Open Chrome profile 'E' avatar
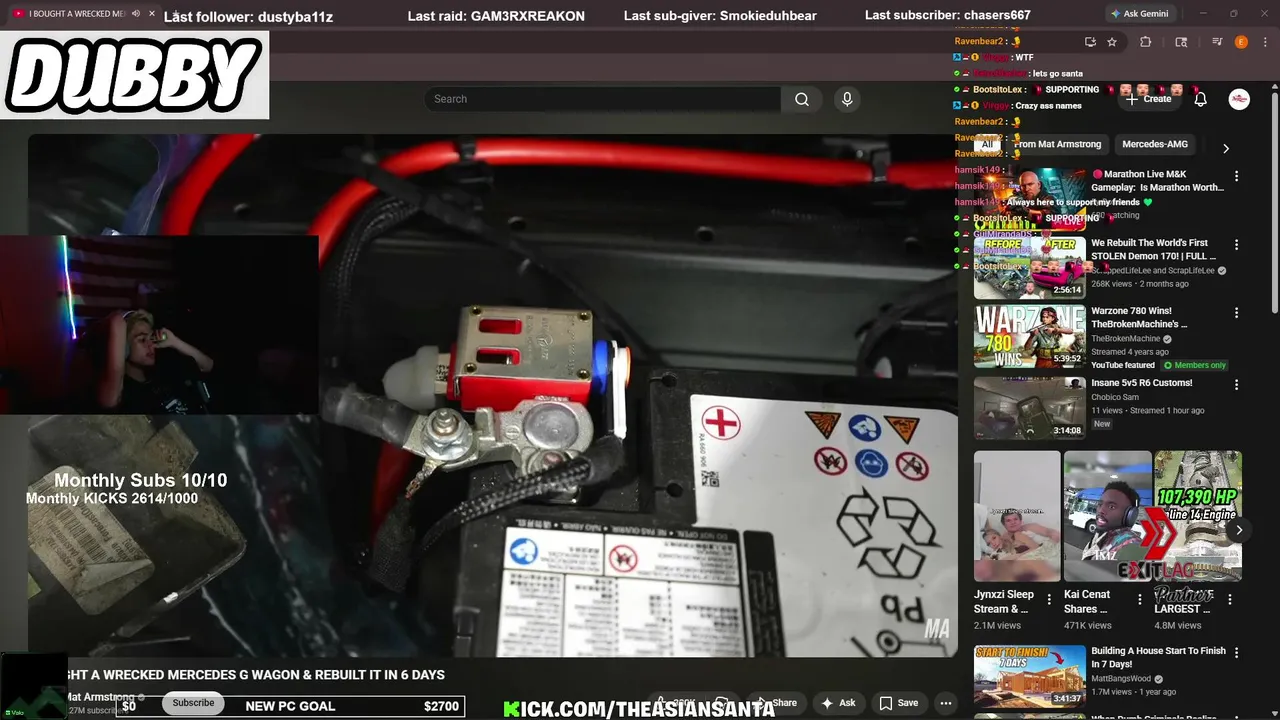1280x720 pixels. point(1241,42)
